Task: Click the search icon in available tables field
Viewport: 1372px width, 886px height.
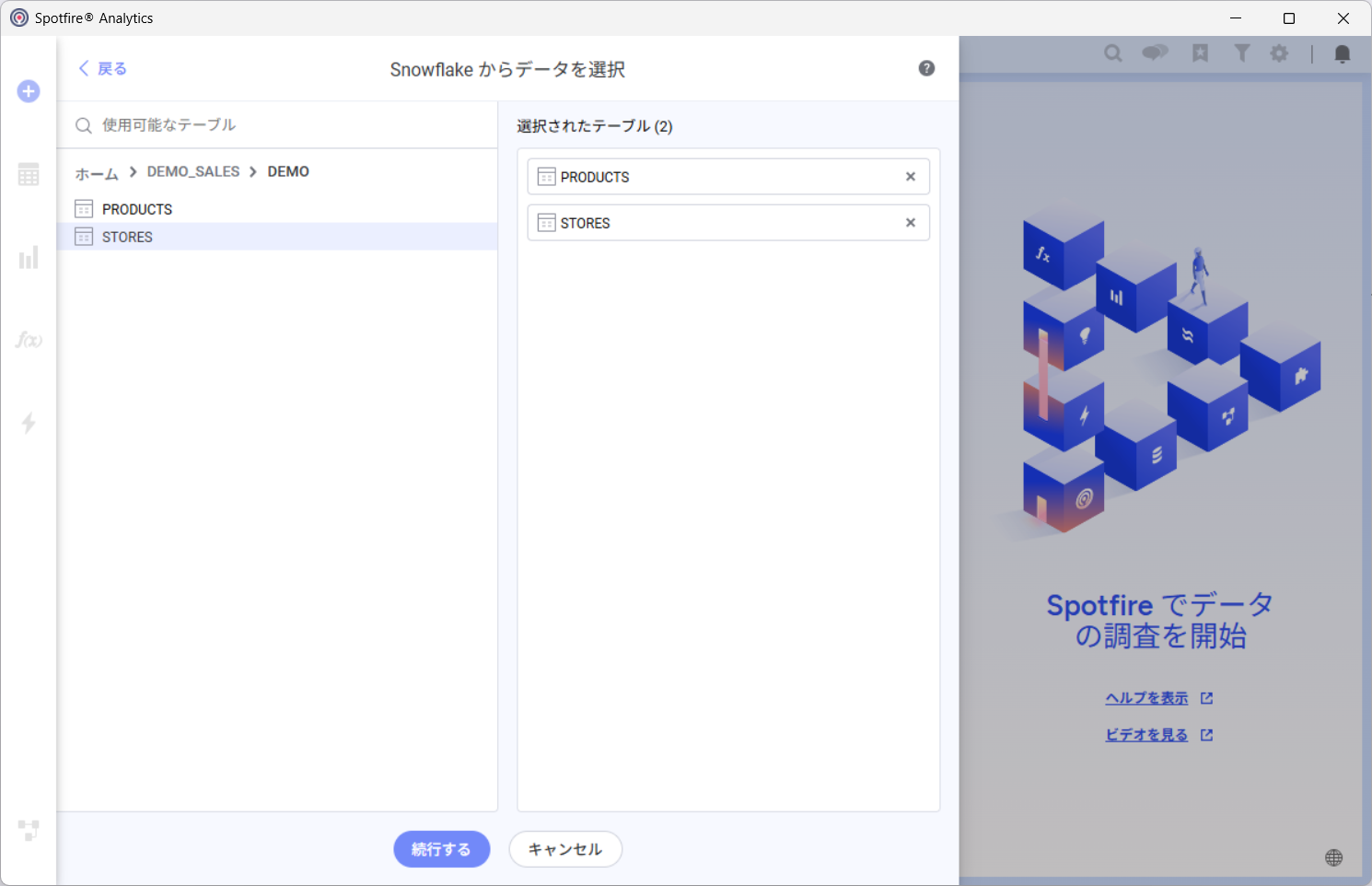Action: [x=84, y=125]
